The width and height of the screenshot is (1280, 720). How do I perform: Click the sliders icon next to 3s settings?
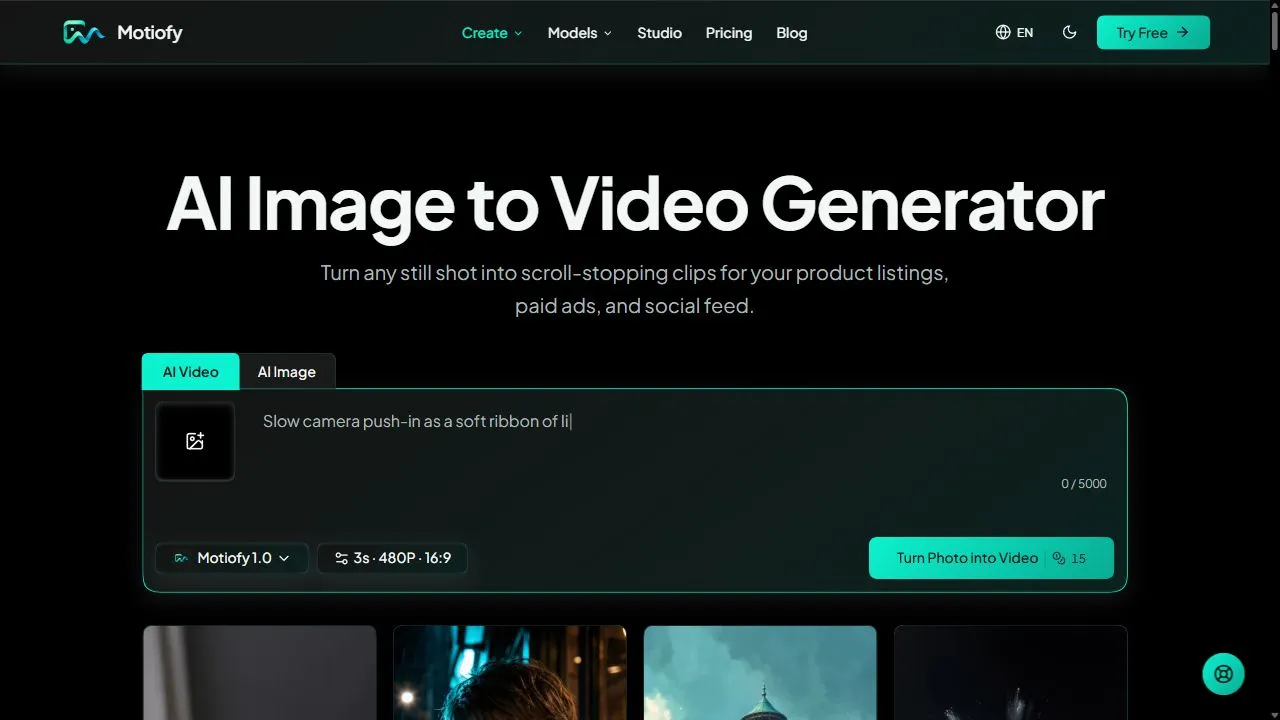(341, 558)
